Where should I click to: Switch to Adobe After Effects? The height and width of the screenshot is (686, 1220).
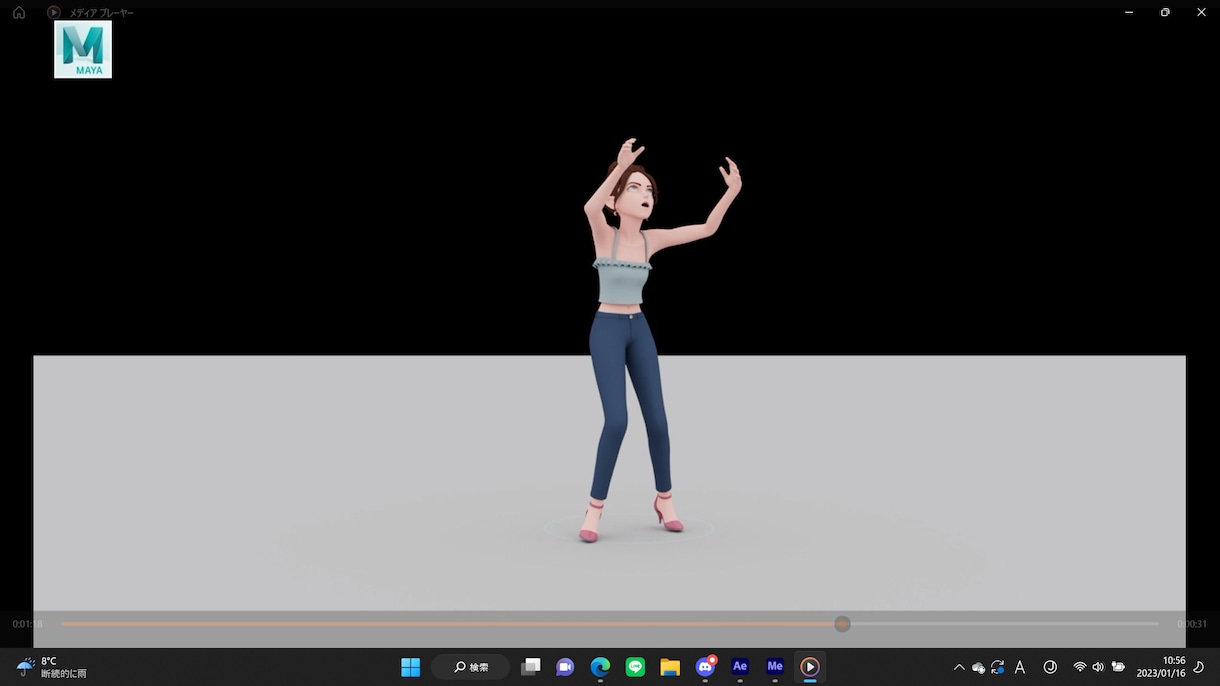click(740, 667)
